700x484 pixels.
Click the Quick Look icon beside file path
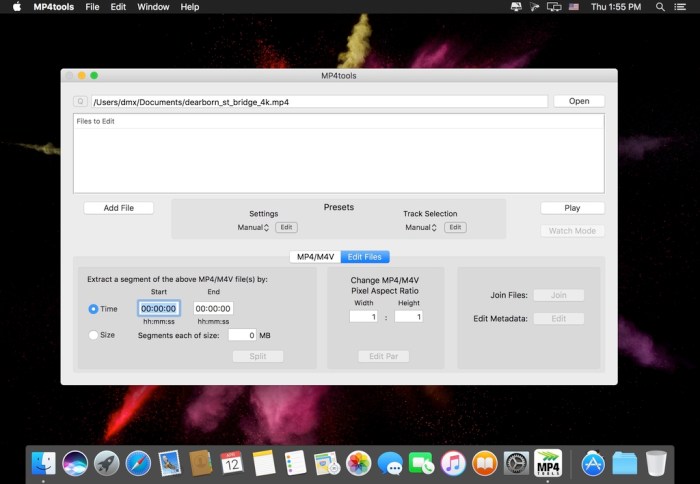coord(80,101)
